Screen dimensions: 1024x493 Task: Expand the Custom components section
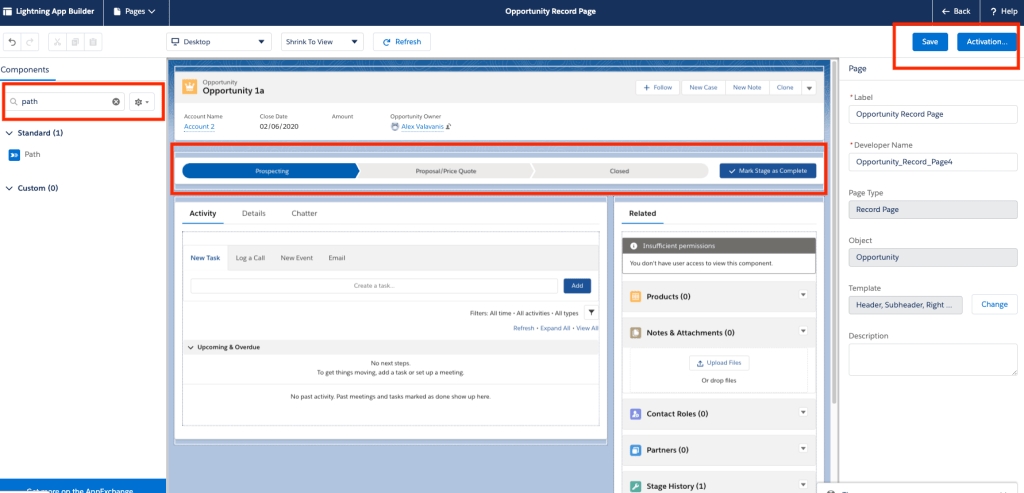[10, 188]
